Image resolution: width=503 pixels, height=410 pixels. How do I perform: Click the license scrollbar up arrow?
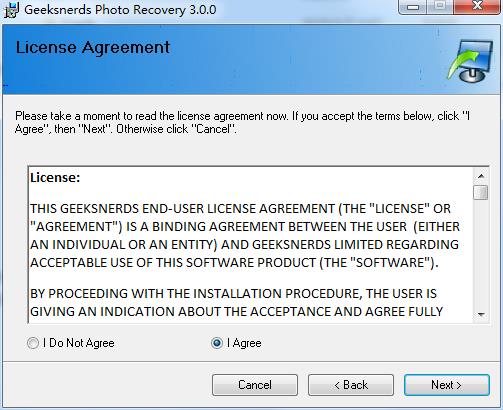coord(481,176)
